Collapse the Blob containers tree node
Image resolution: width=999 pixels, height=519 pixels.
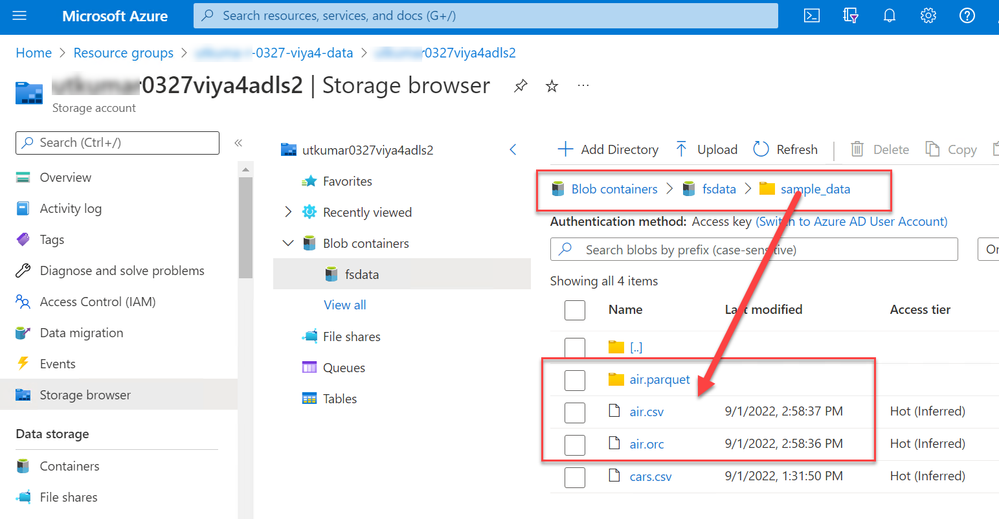click(289, 243)
